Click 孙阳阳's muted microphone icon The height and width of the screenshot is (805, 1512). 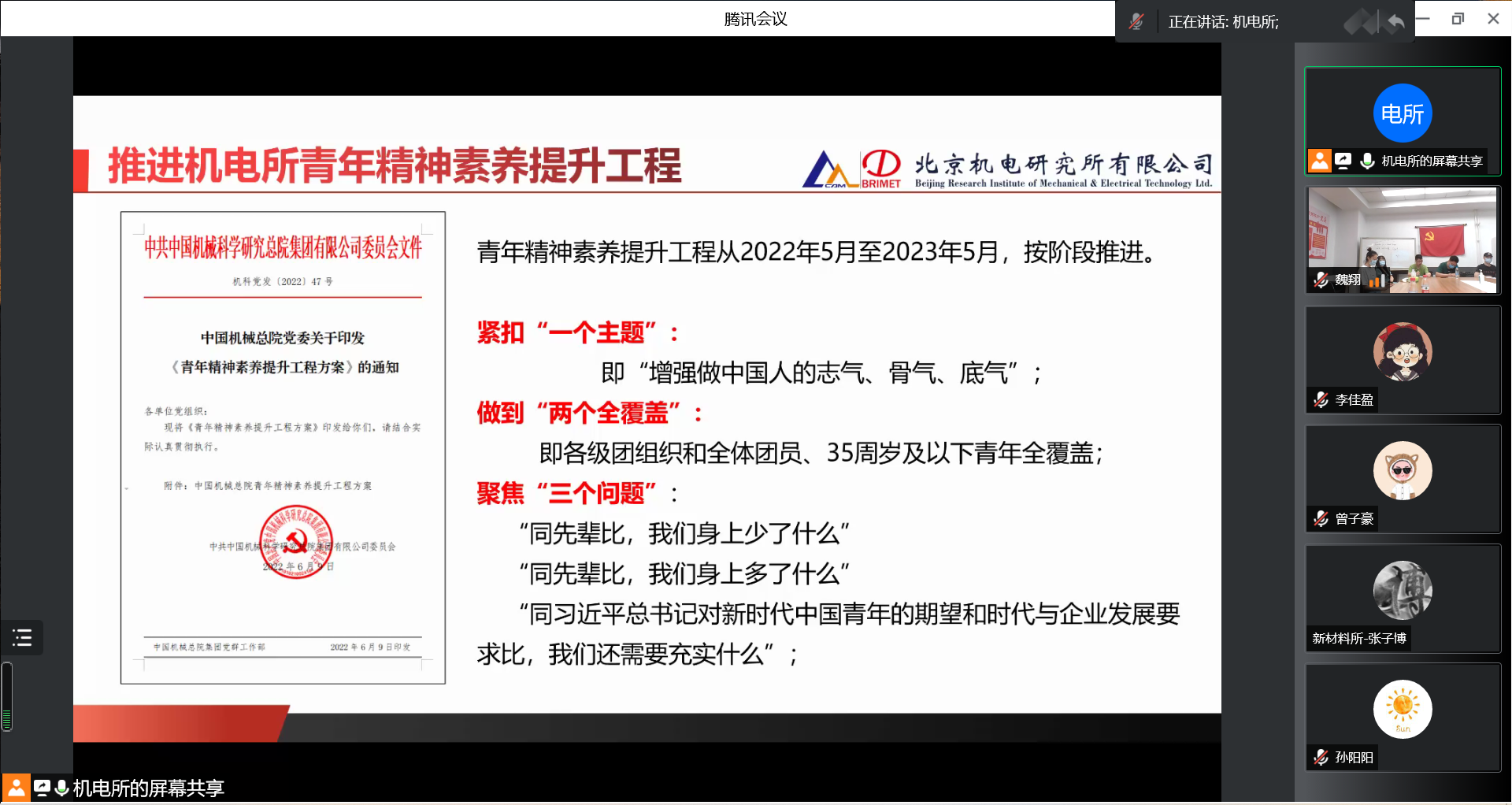click(1321, 757)
